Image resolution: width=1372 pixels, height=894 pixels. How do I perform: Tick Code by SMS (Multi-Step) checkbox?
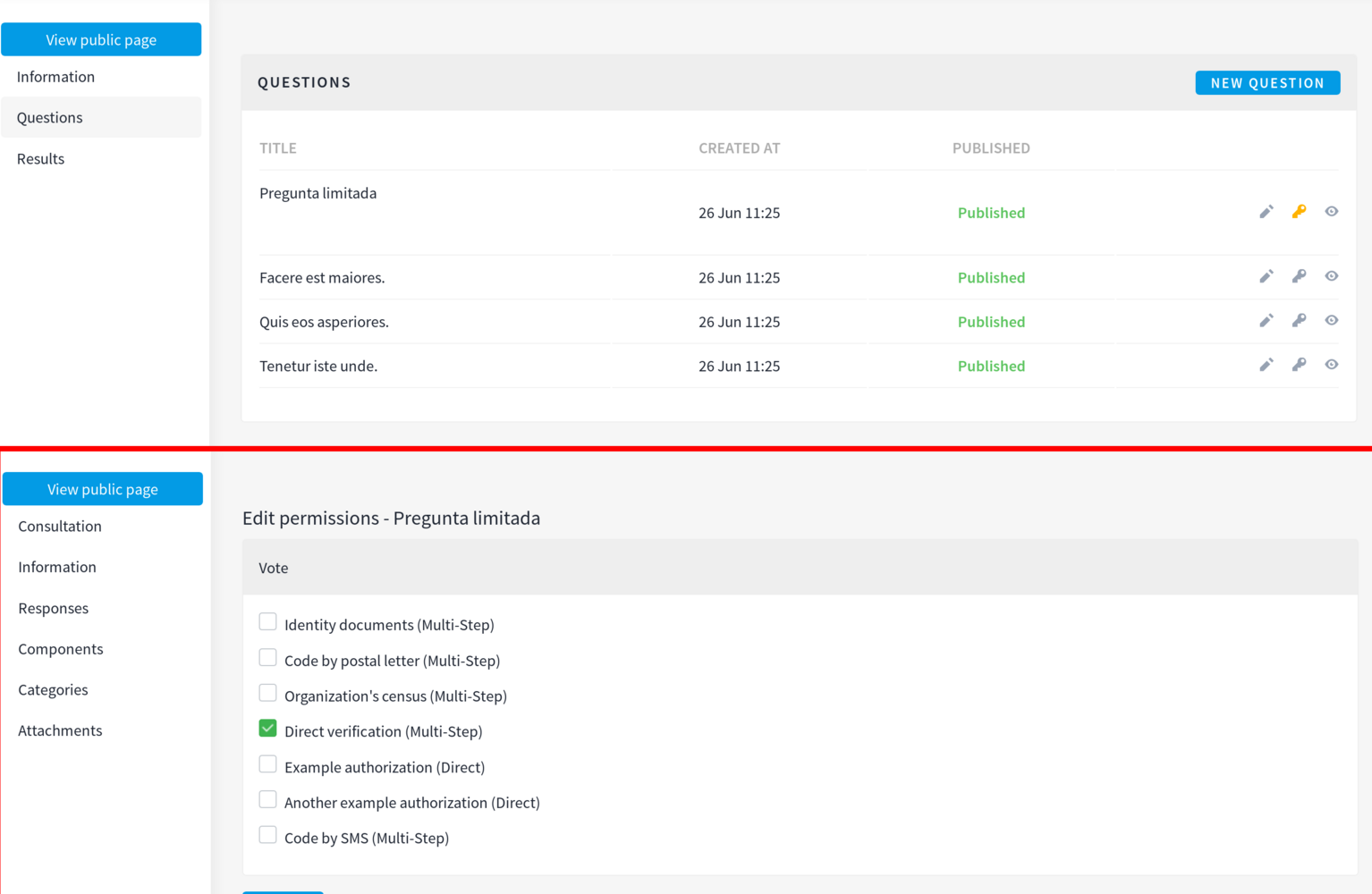(267, 835)
